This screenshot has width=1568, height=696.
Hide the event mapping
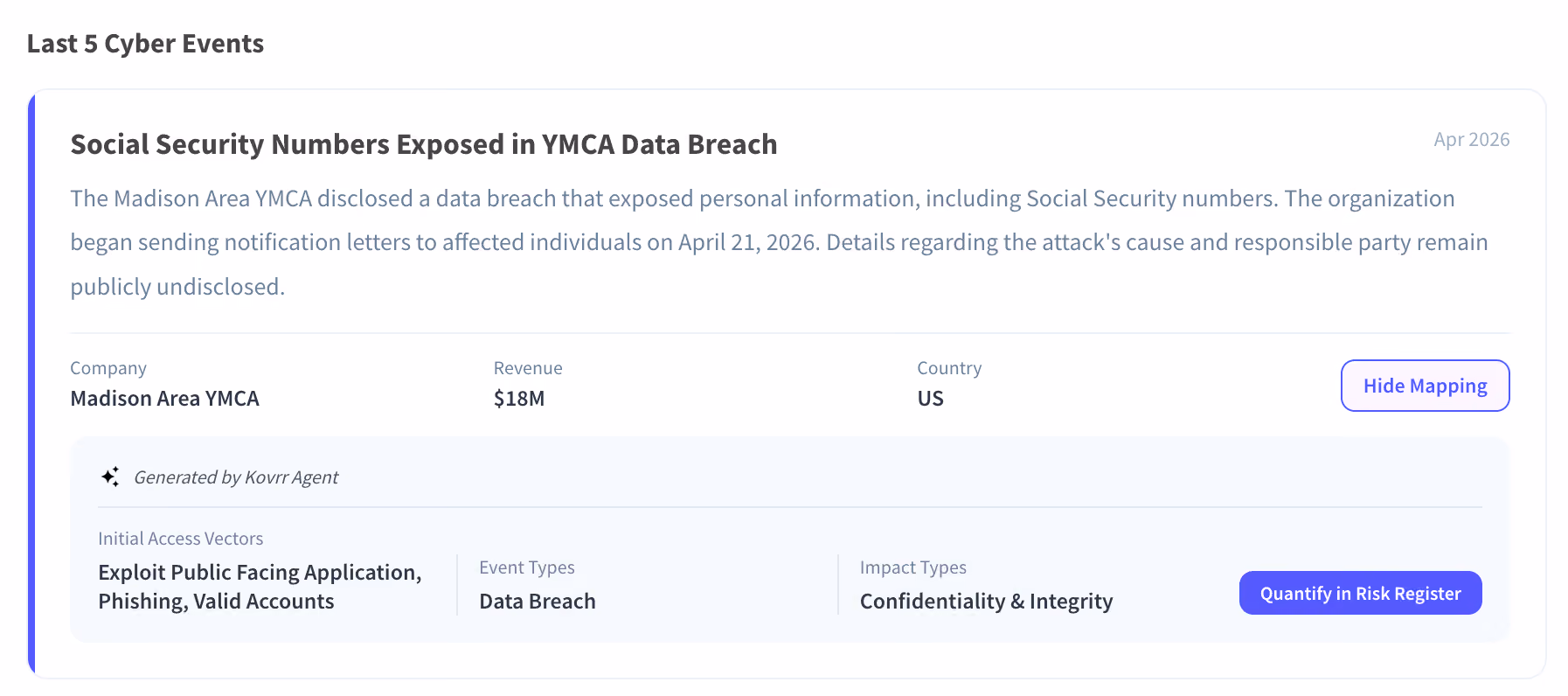click(x=1425, y=386)
